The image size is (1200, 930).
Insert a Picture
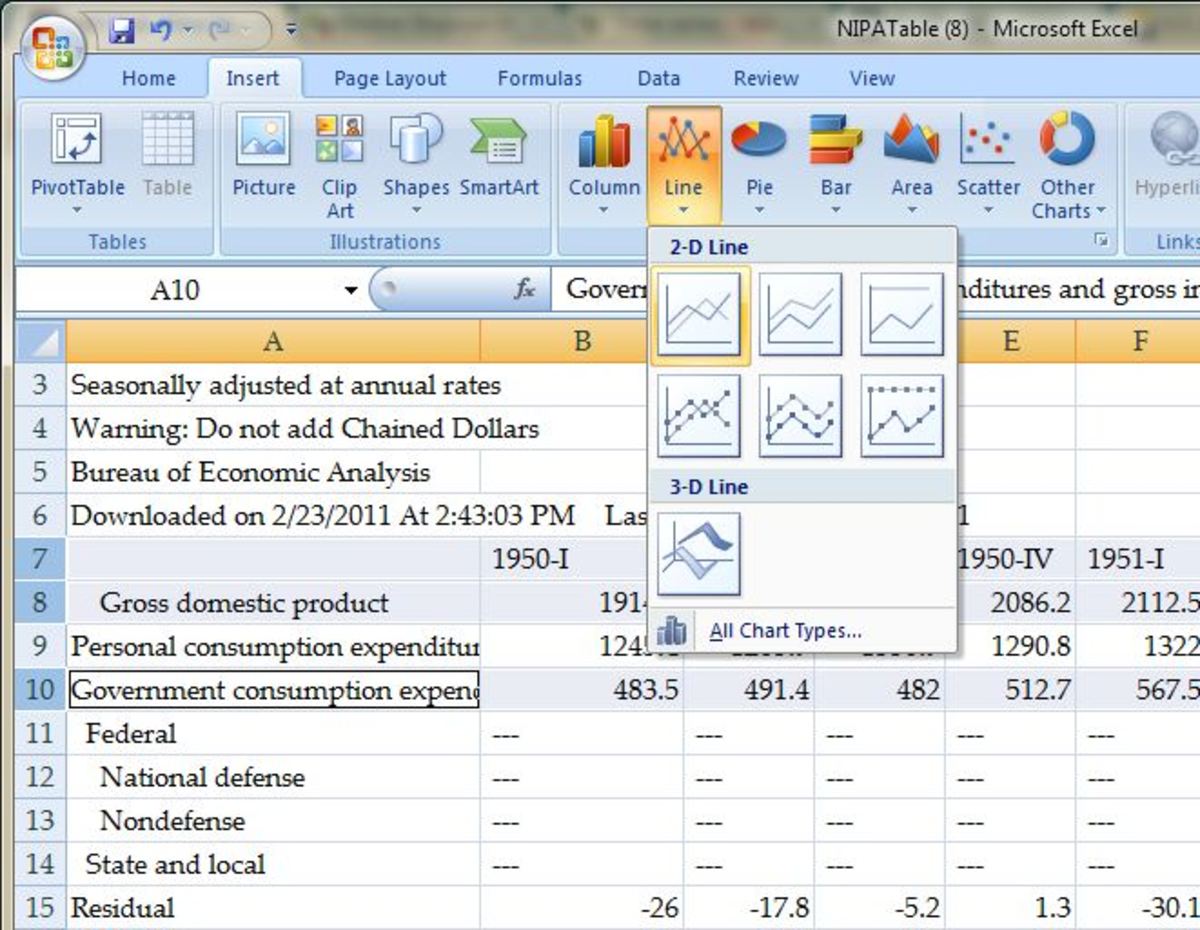pyautogui.click(x=263, y=160)
